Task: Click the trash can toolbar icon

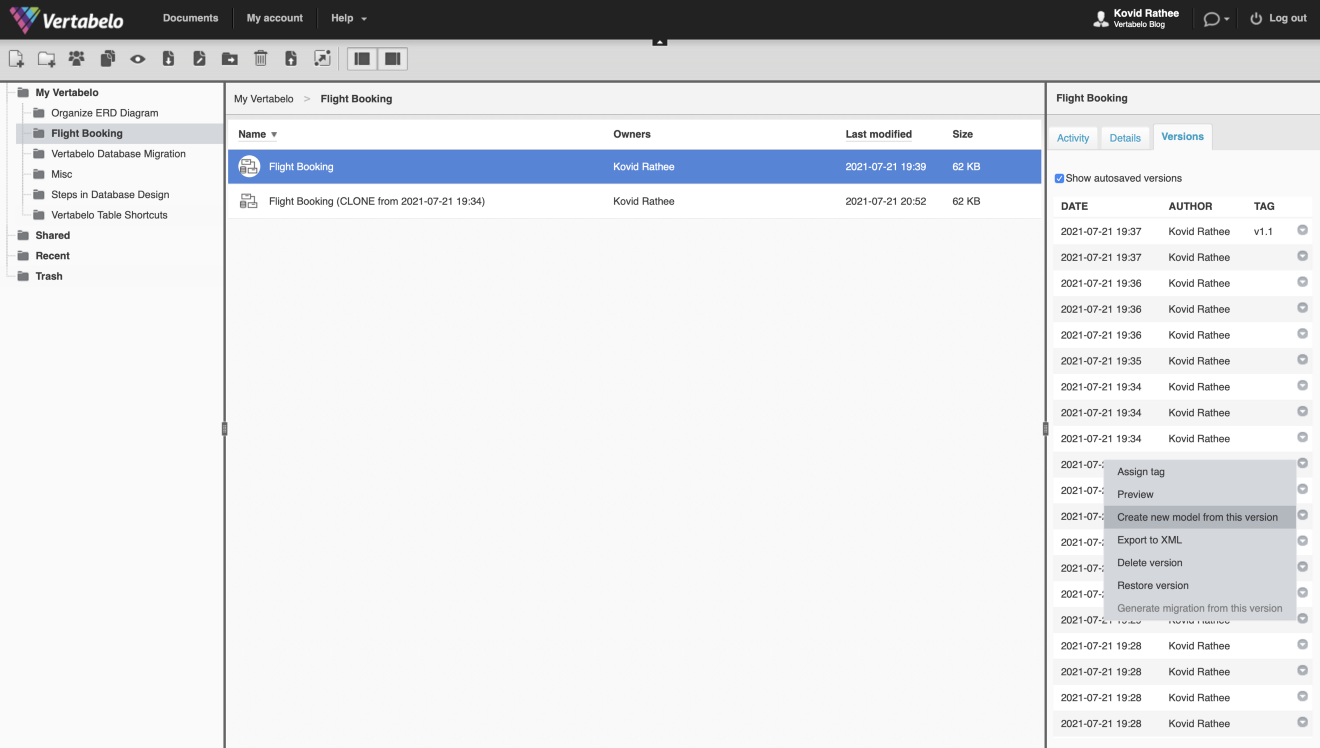Action: 260,59
